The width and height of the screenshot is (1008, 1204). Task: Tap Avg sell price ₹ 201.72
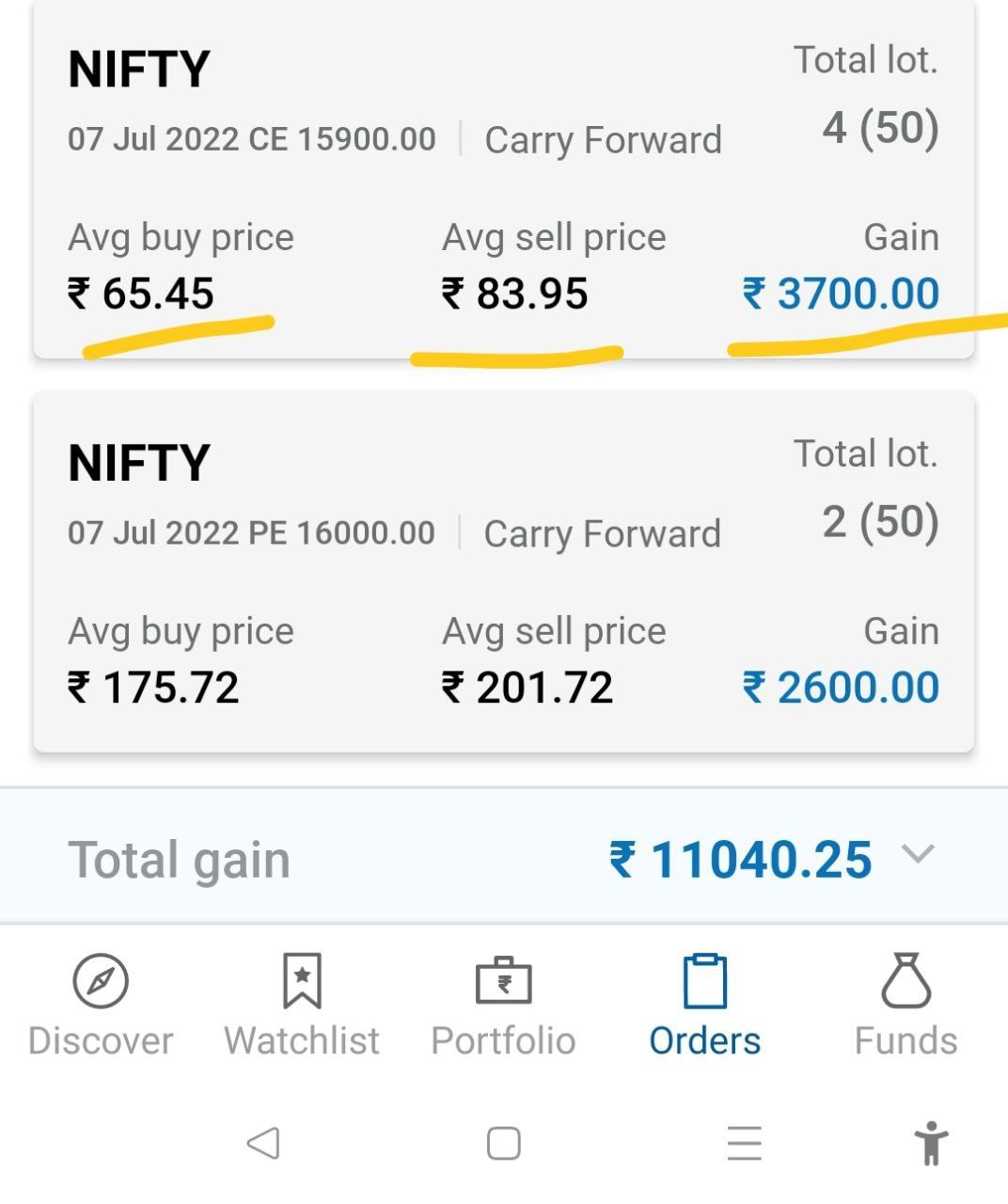527,688
